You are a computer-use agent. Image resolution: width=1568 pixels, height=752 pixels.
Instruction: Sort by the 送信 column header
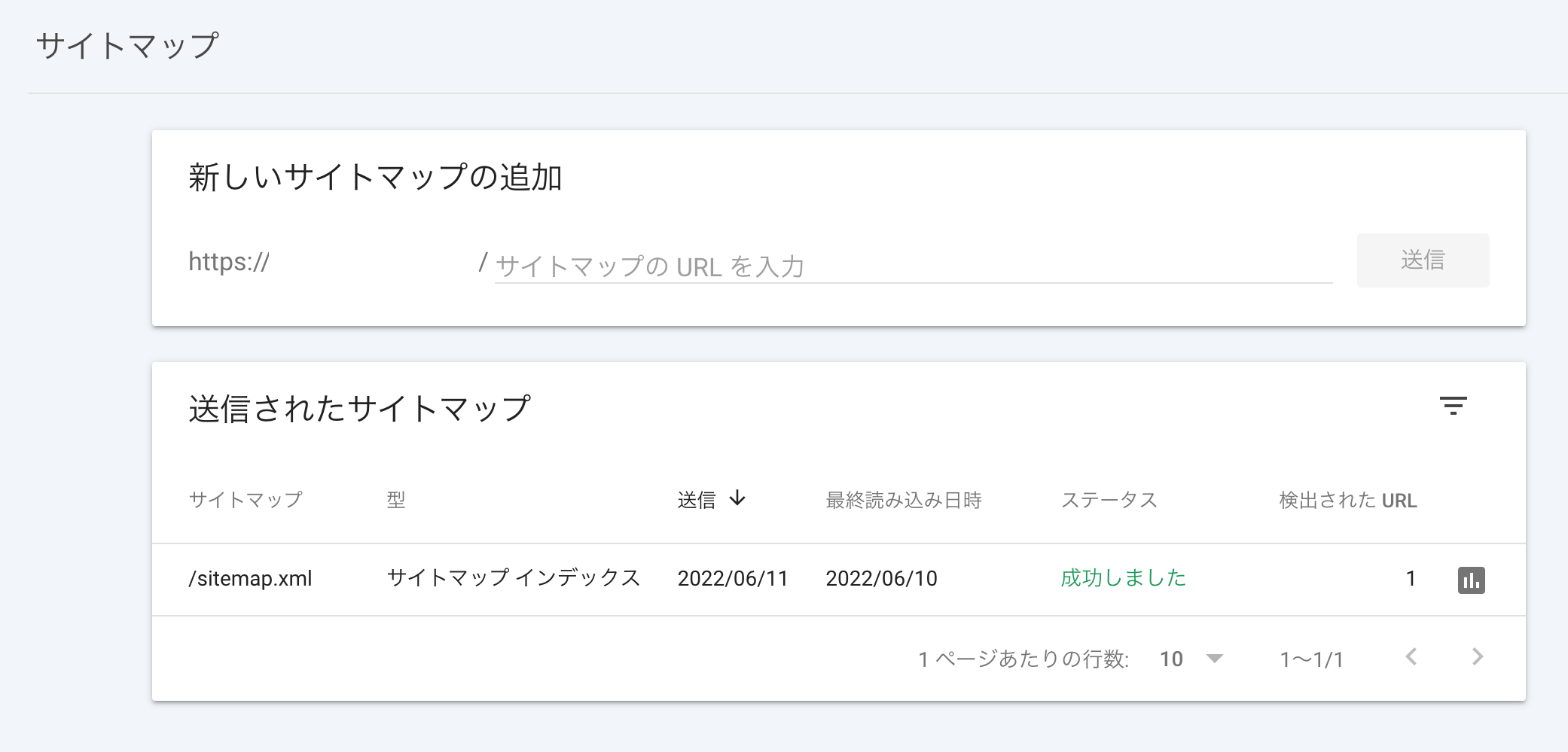pos(697,500)
